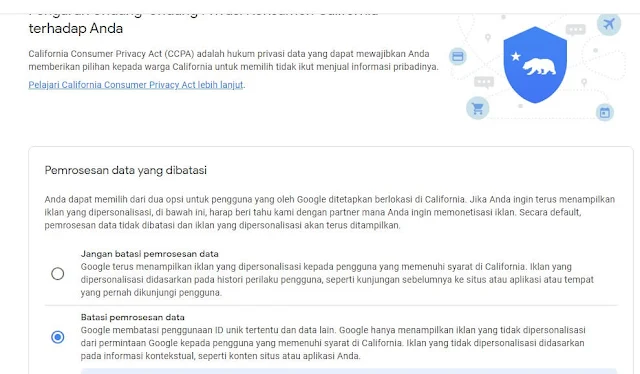The height and width of the screenshot is (374, 640).
Task: Click the blue California bear shield illustration
Action: [x=535, y=65]
